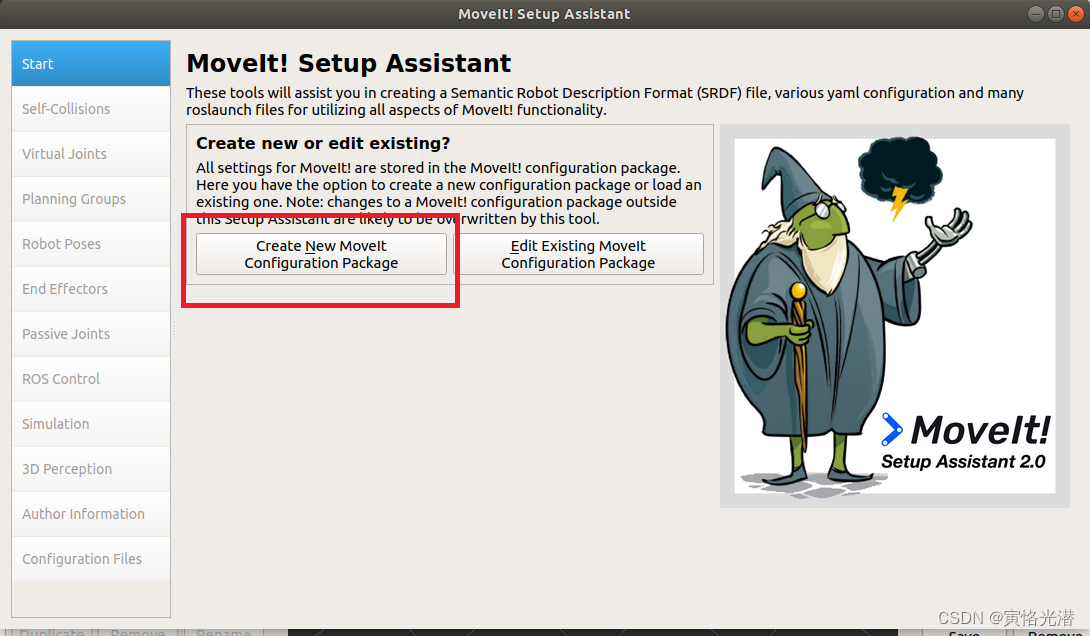Click Edit Existing MoveIt Configuration Package
Viewport: 1090px width, 636px height.
(578, 254)
